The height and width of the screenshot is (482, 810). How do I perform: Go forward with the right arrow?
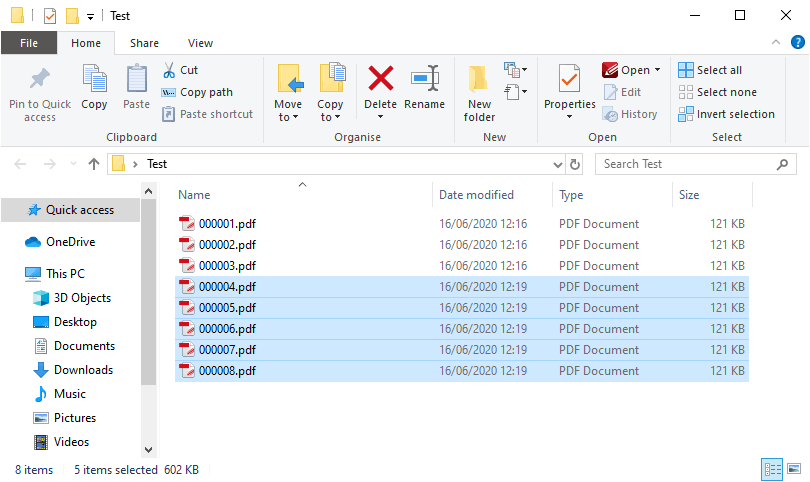tap(50, 164)
